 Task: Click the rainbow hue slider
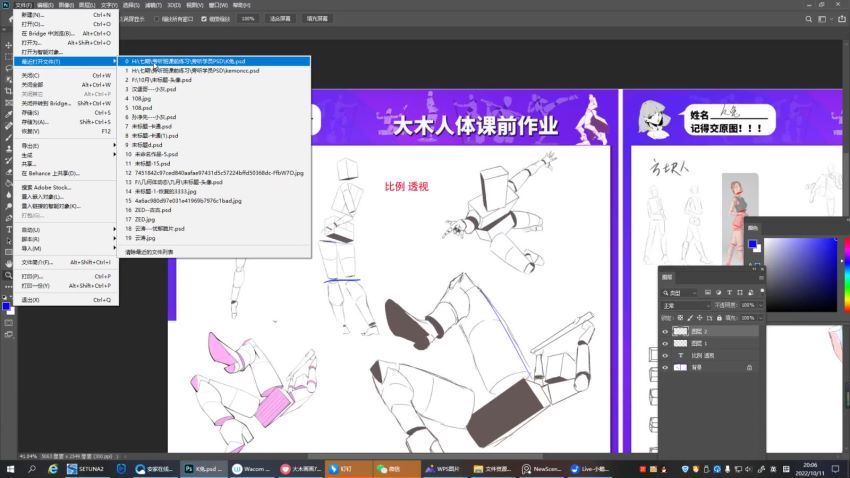(847, 275)
